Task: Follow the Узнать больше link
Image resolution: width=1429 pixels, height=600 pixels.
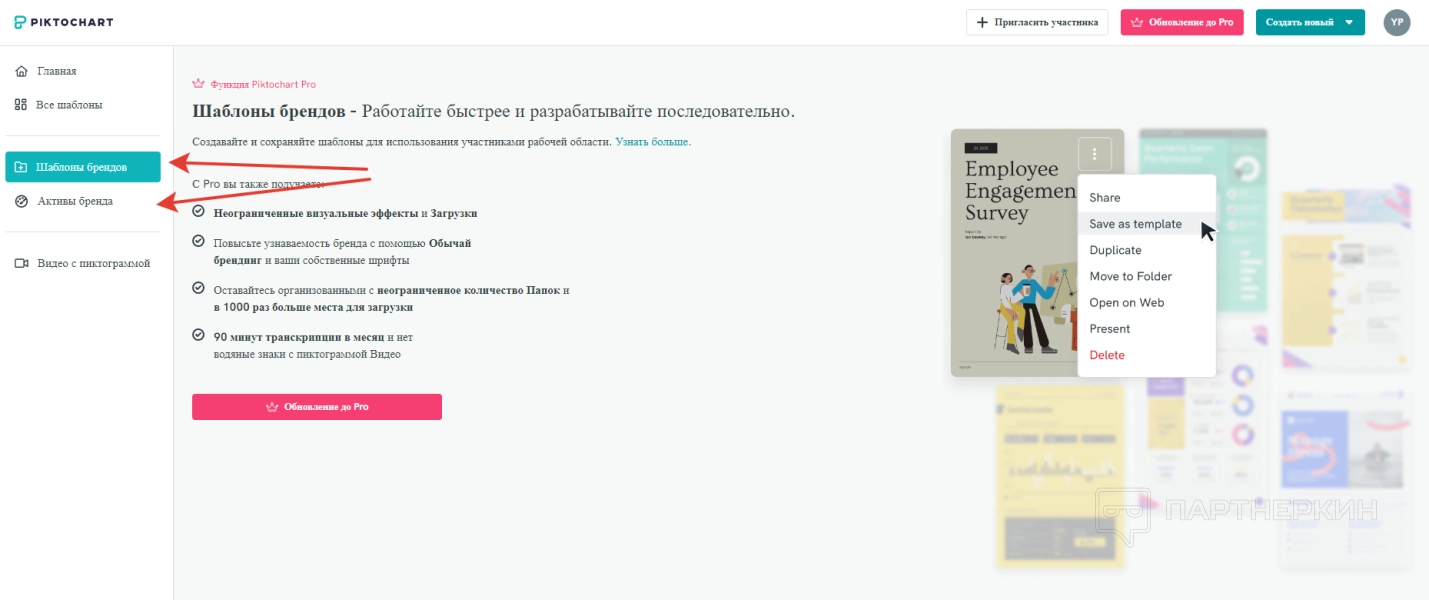Action: (652, 142)
